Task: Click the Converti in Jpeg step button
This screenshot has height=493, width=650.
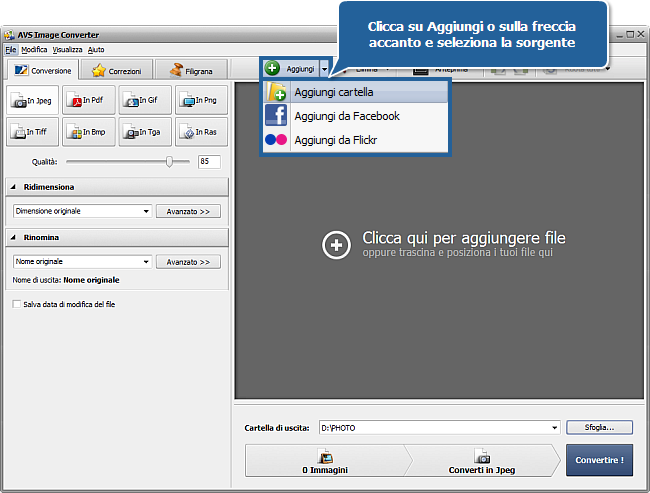Action: point(482,461)
